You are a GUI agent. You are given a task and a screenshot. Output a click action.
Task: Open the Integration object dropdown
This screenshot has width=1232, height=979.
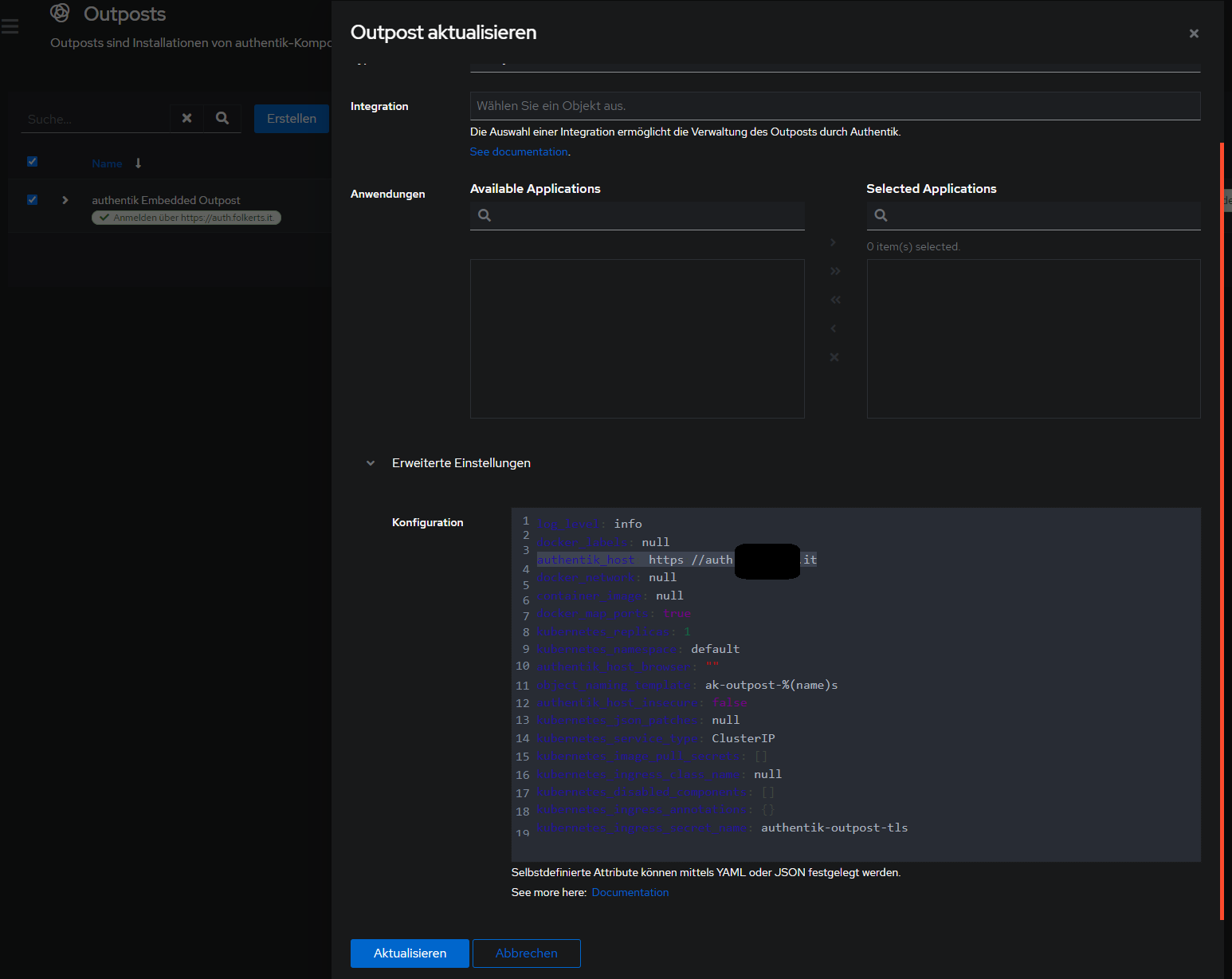point(834,106)
